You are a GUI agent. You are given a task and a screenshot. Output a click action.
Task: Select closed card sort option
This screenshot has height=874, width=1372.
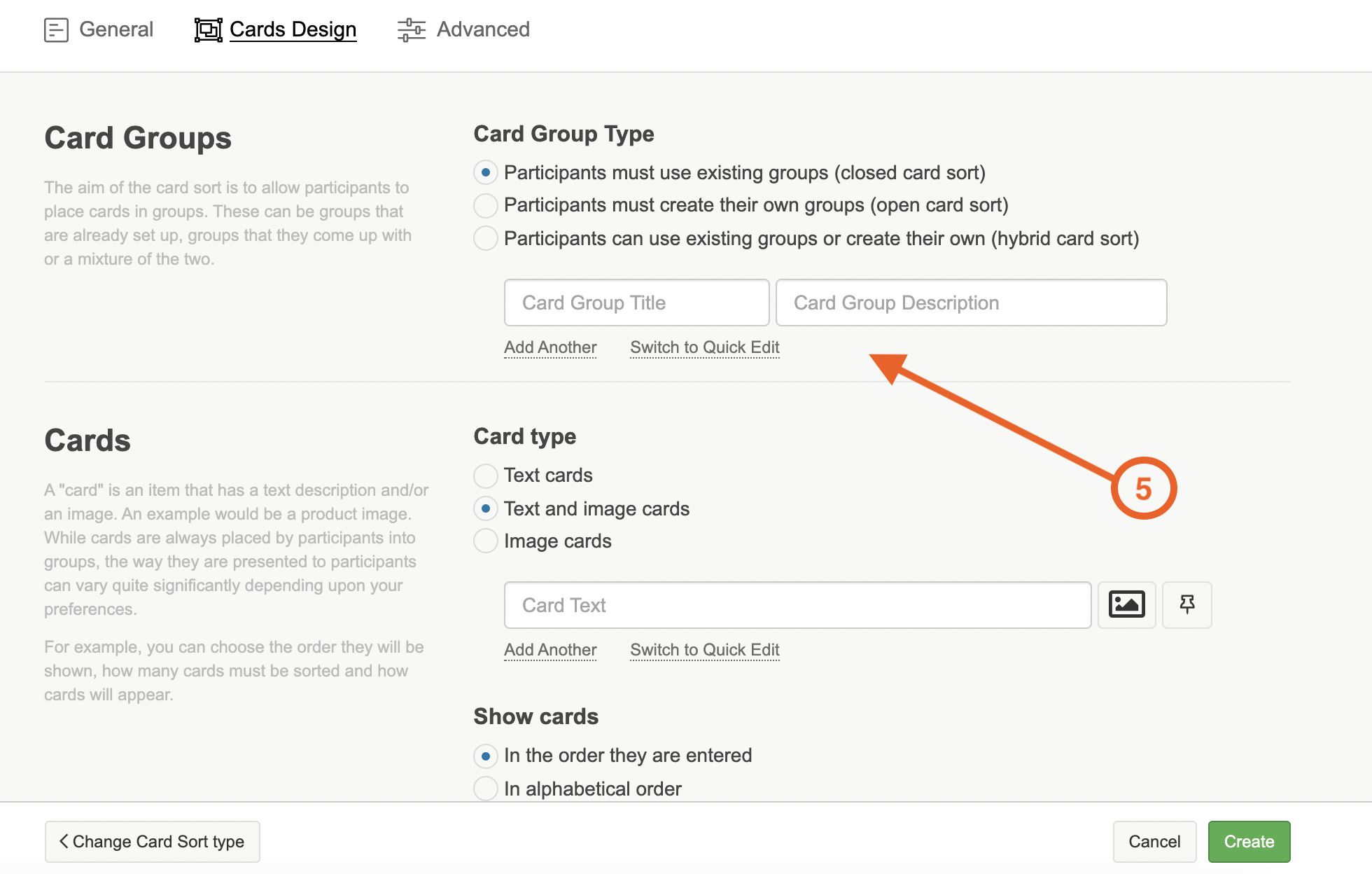click(x=485, y=172)
